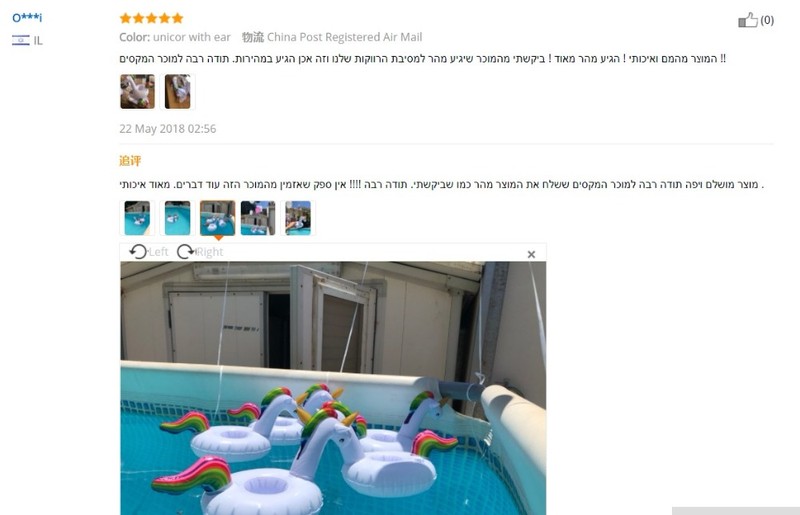Open the second photo thumbnail of the 22 May review
The height and width of the screenshot is (515, 800).
(178, 91)
